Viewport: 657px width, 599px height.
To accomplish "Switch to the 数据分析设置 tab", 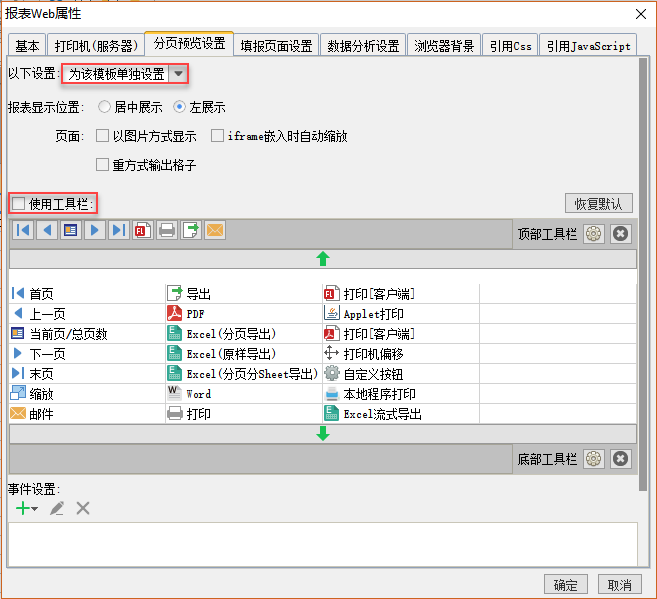I will click(363, 45).
